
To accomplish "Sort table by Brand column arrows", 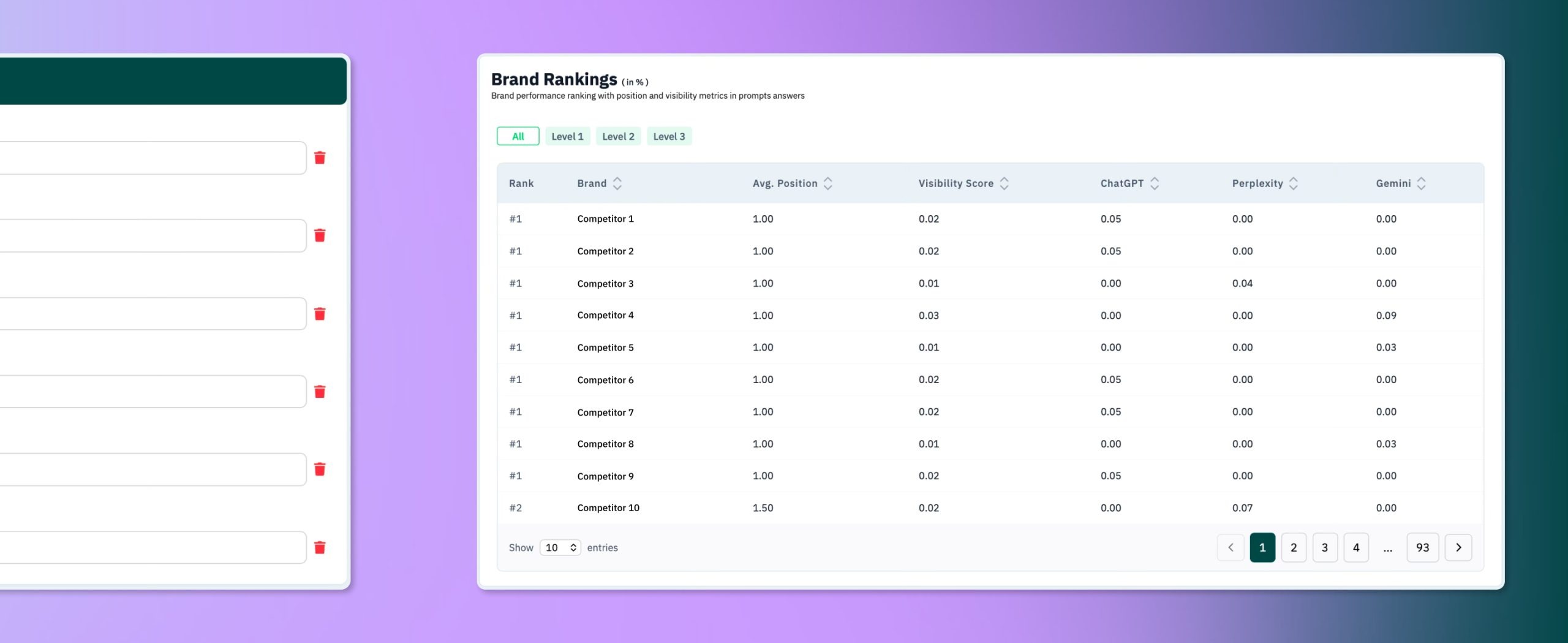I will 617,183.
